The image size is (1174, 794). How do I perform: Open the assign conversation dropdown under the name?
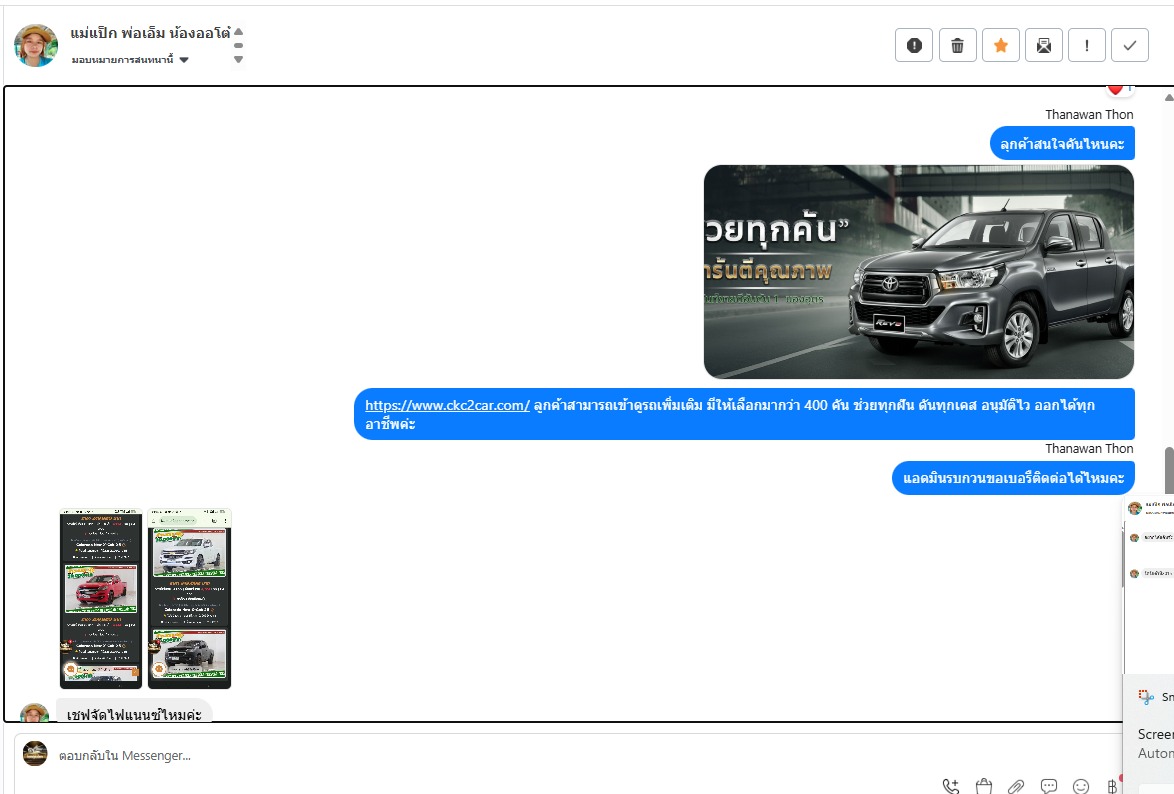coord(130,59)
